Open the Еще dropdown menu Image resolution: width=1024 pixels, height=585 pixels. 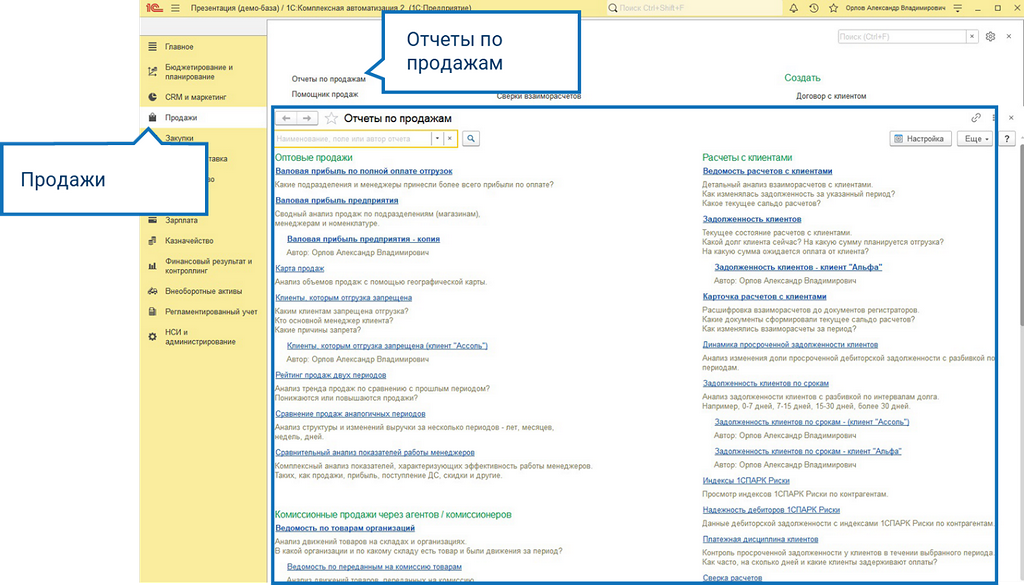(976, 138)
